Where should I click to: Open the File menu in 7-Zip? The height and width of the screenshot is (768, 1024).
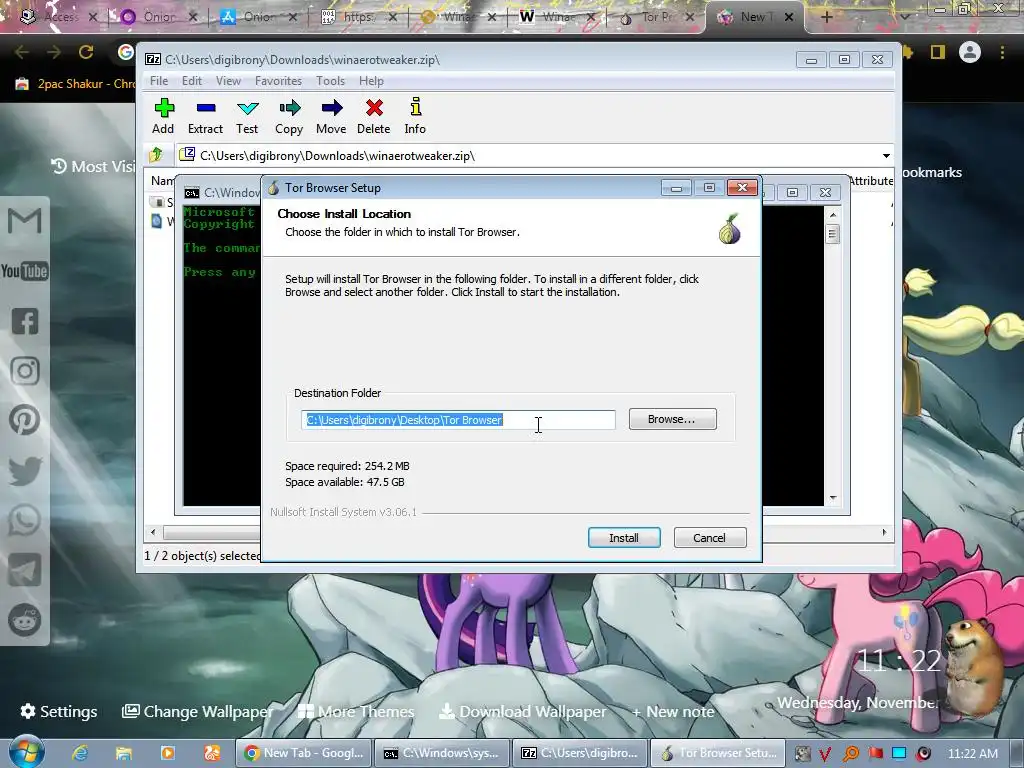159,81
